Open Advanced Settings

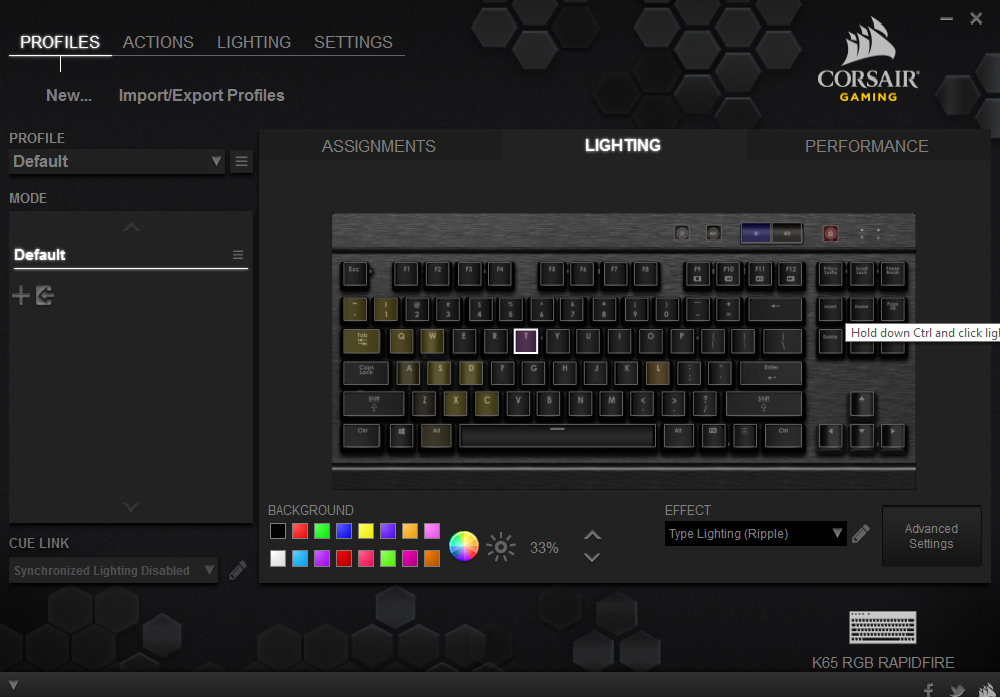[x=931, y=536]
